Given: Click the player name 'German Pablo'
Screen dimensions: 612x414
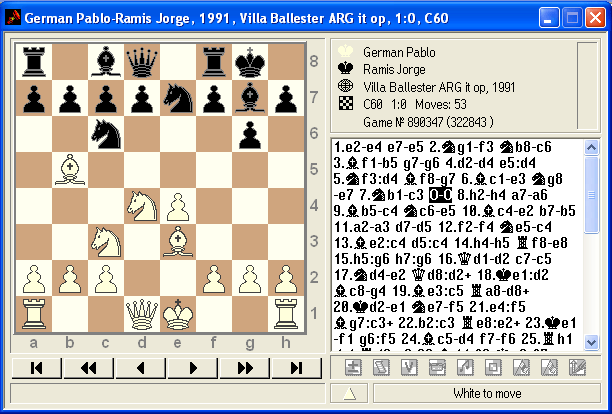Looking at the screenshot, I should [399, 52].
